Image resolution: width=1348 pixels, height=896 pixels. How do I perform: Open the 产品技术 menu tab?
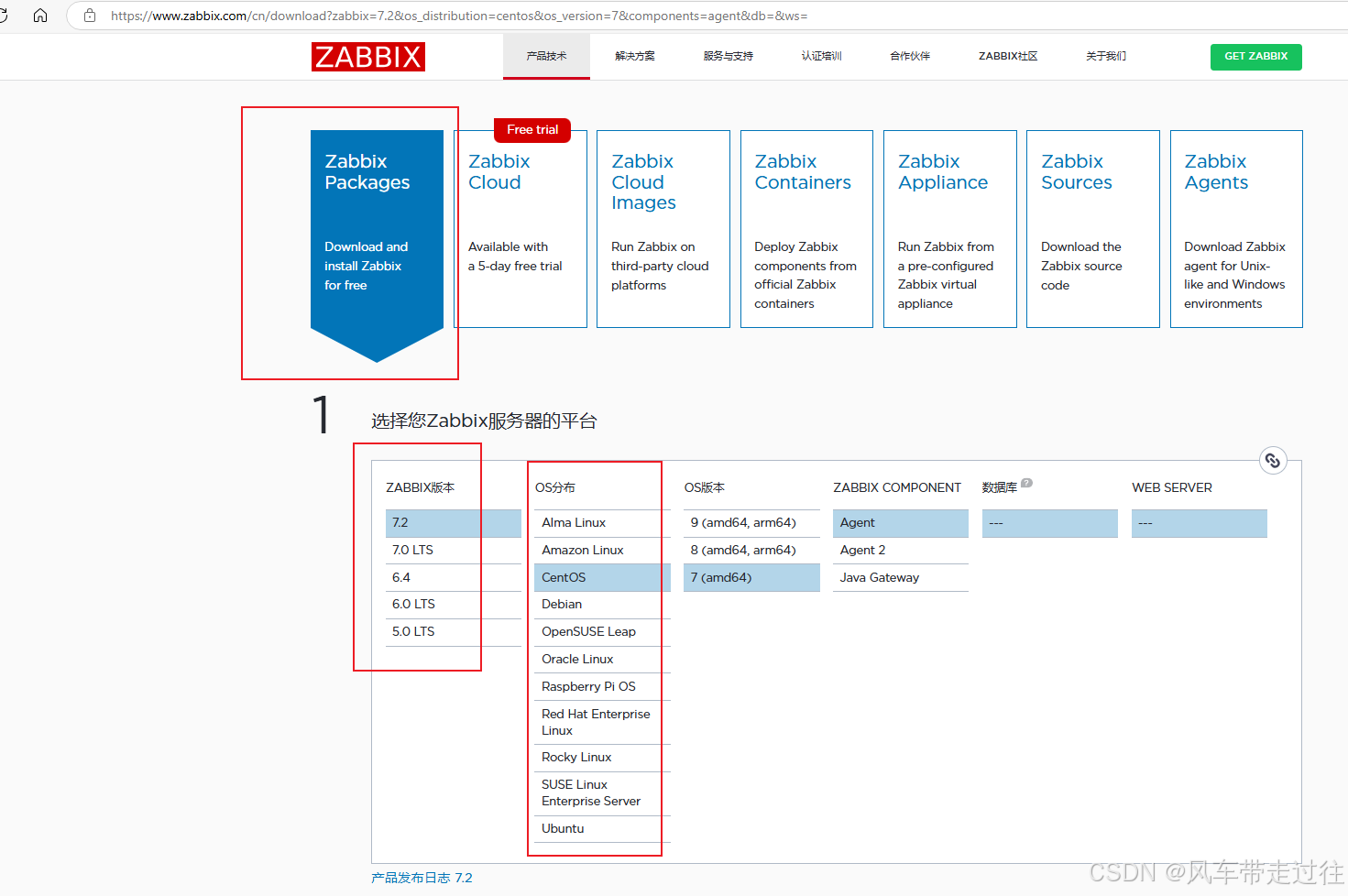pos(546,57)
